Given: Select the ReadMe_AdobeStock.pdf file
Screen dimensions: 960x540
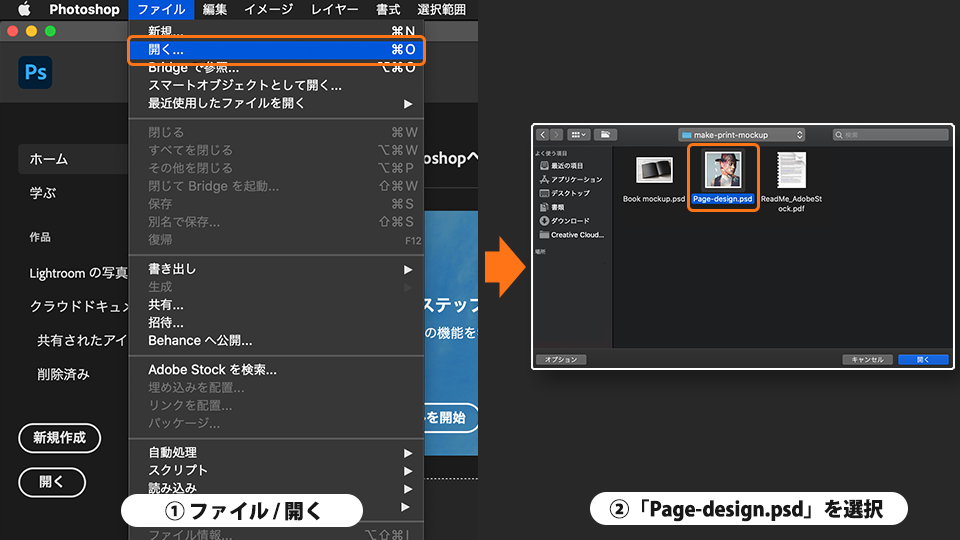Looking at the screenshot, I should pos(792,170).
